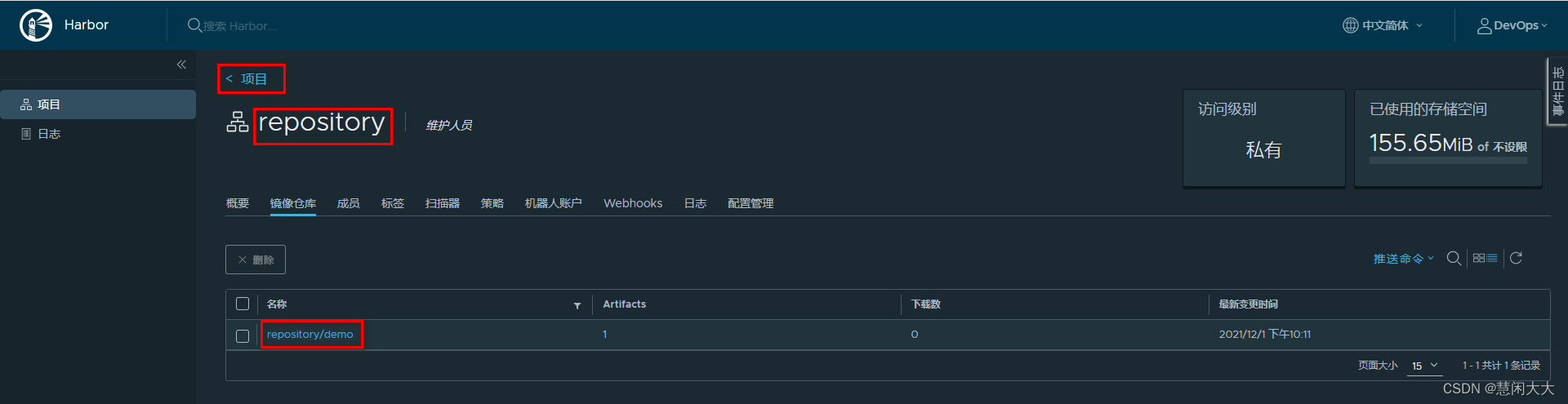Click the search magnifier icon in header
The width and height of the screenshot is (1568, 404).
tap(194, 25)
